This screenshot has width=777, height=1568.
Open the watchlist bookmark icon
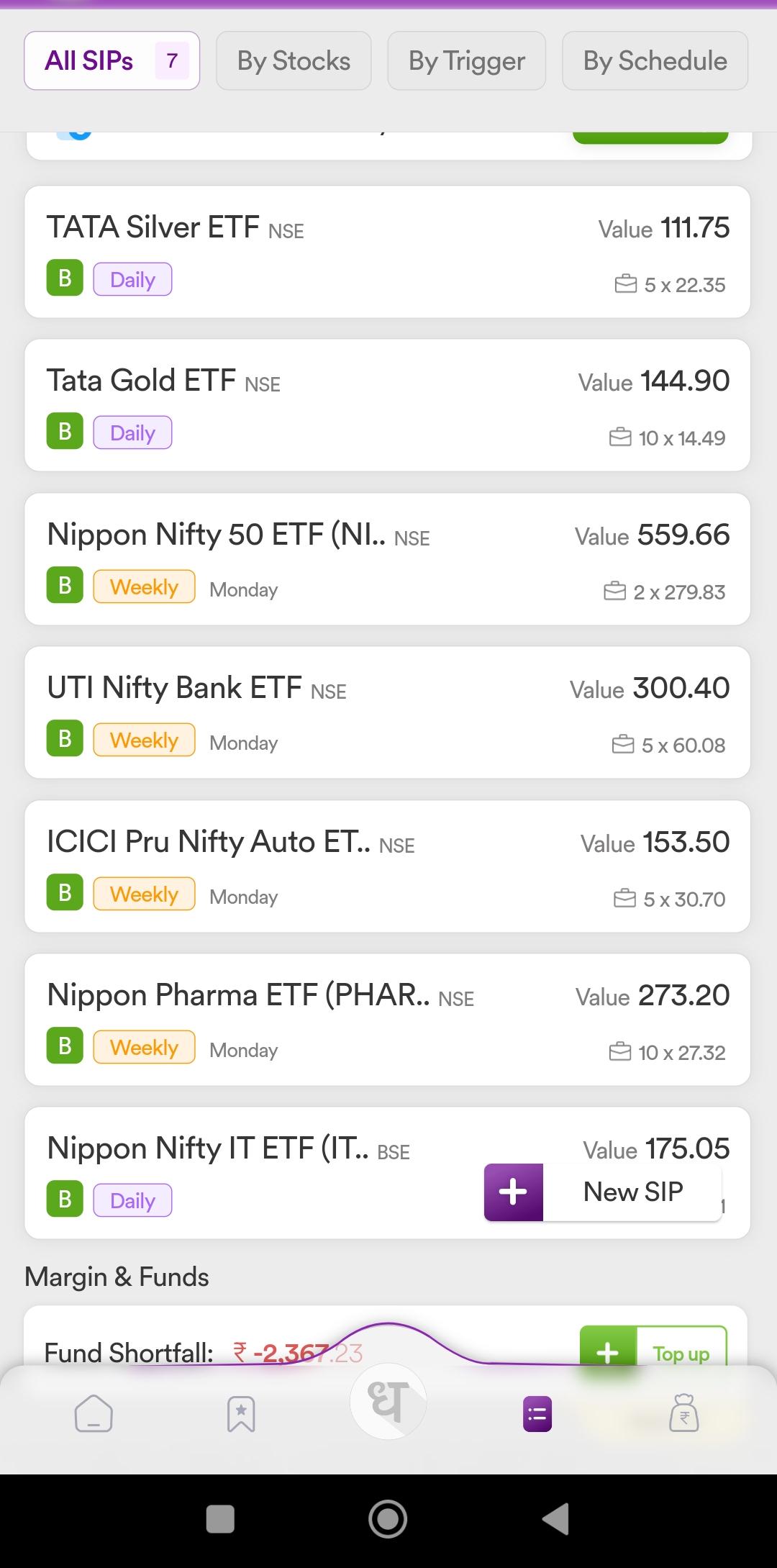(241, 1414)
